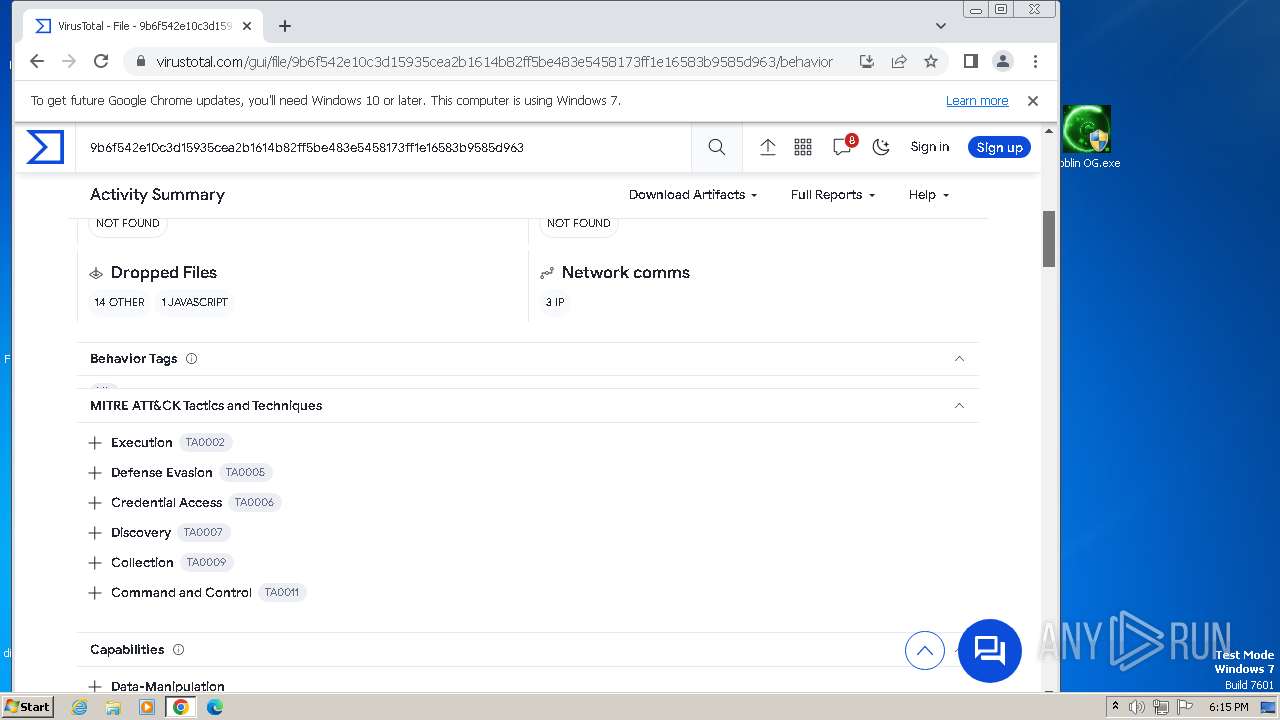
Task: Open Internet Explorer from taskbar
Action: 80,707
